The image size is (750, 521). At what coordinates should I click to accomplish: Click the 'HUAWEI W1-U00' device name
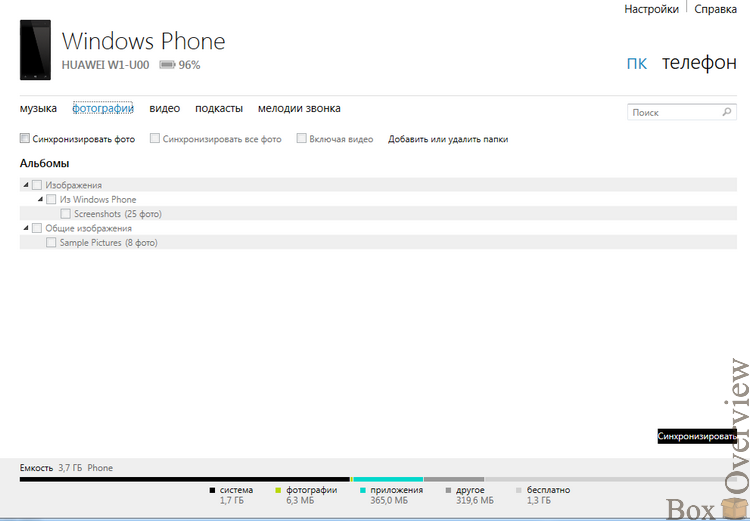[x=105, y=65]
